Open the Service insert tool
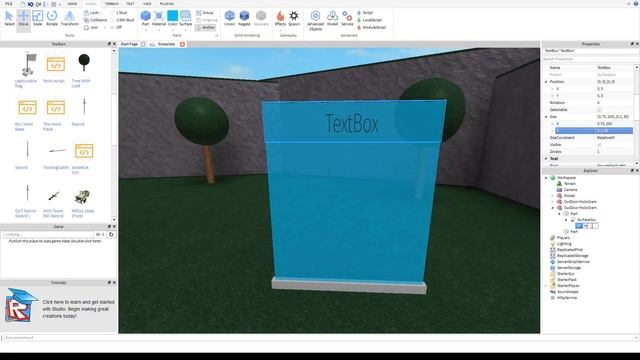Screen dimensions: 640x360 (x=347, y=19)
